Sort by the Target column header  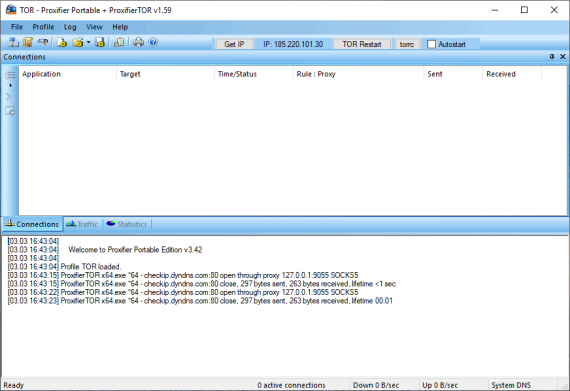pos(166,74)
